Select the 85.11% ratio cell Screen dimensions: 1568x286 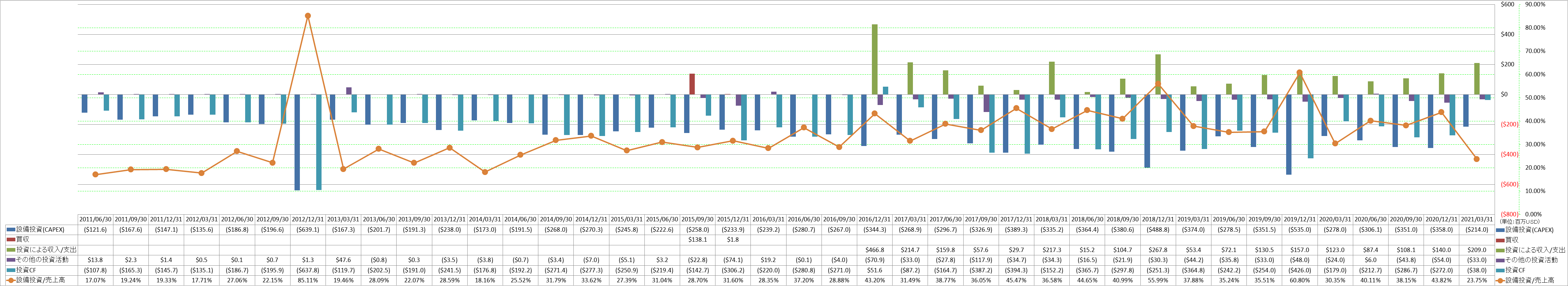click(x=308, y=281)
